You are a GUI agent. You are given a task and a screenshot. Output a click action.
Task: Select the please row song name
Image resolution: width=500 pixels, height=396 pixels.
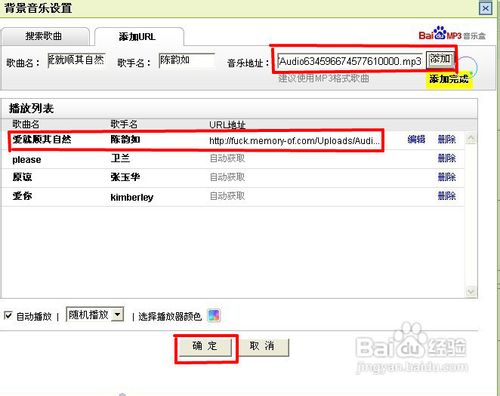point(27,160)
